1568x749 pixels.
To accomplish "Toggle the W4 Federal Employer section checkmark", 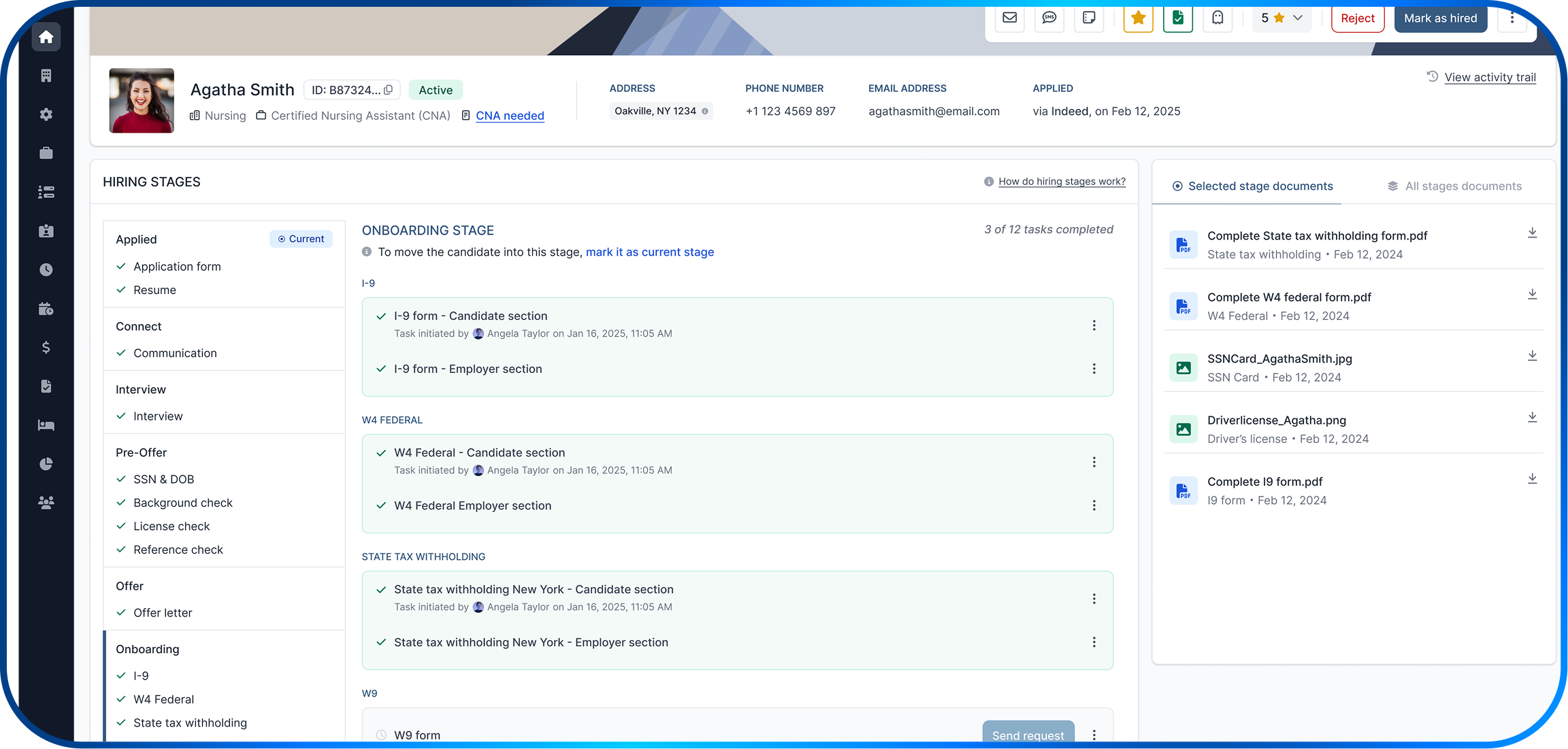I will [x=380, y=505].
